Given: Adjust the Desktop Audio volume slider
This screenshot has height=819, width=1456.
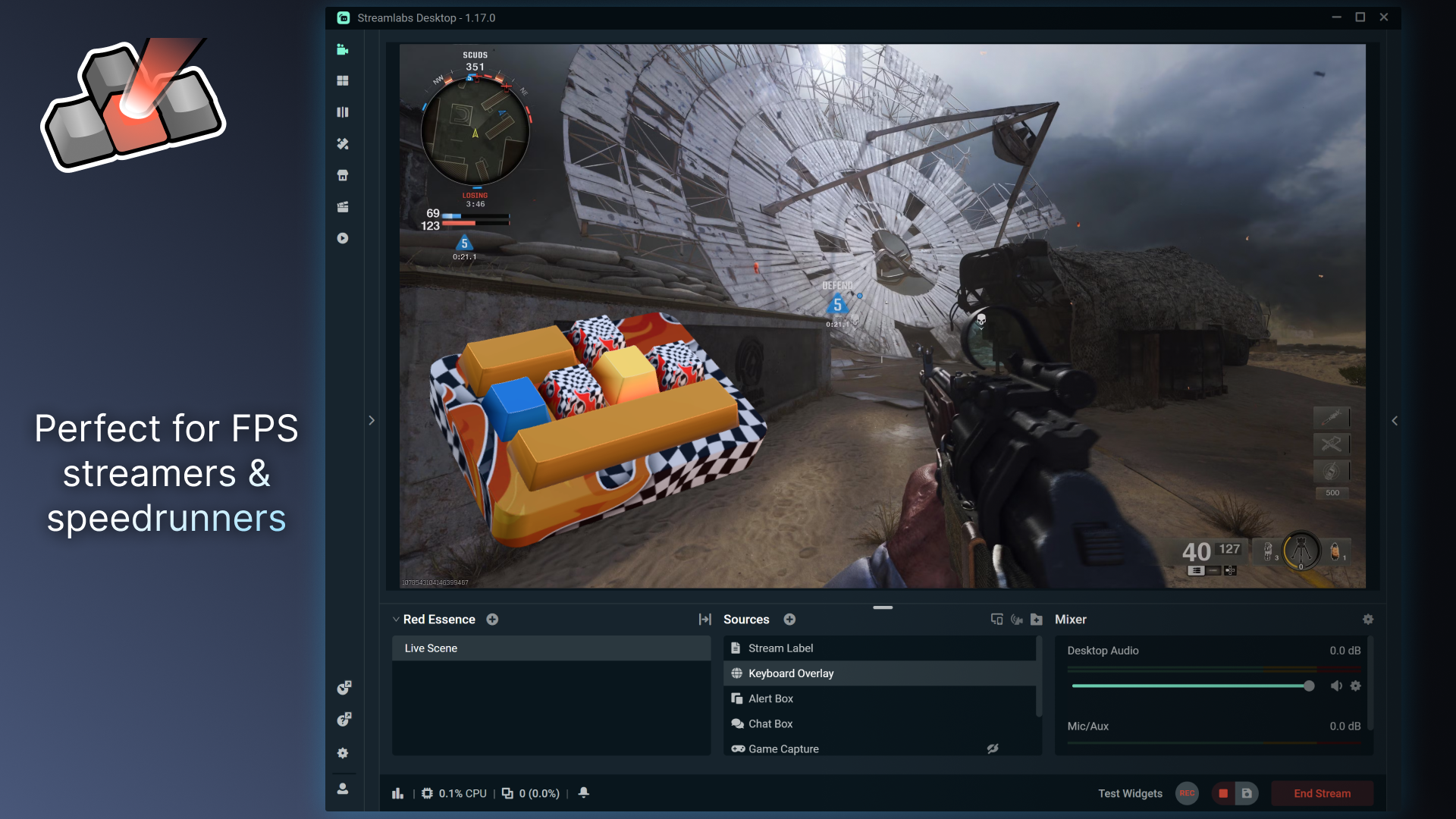Looking at the screenshot, I should point(1309,686).
